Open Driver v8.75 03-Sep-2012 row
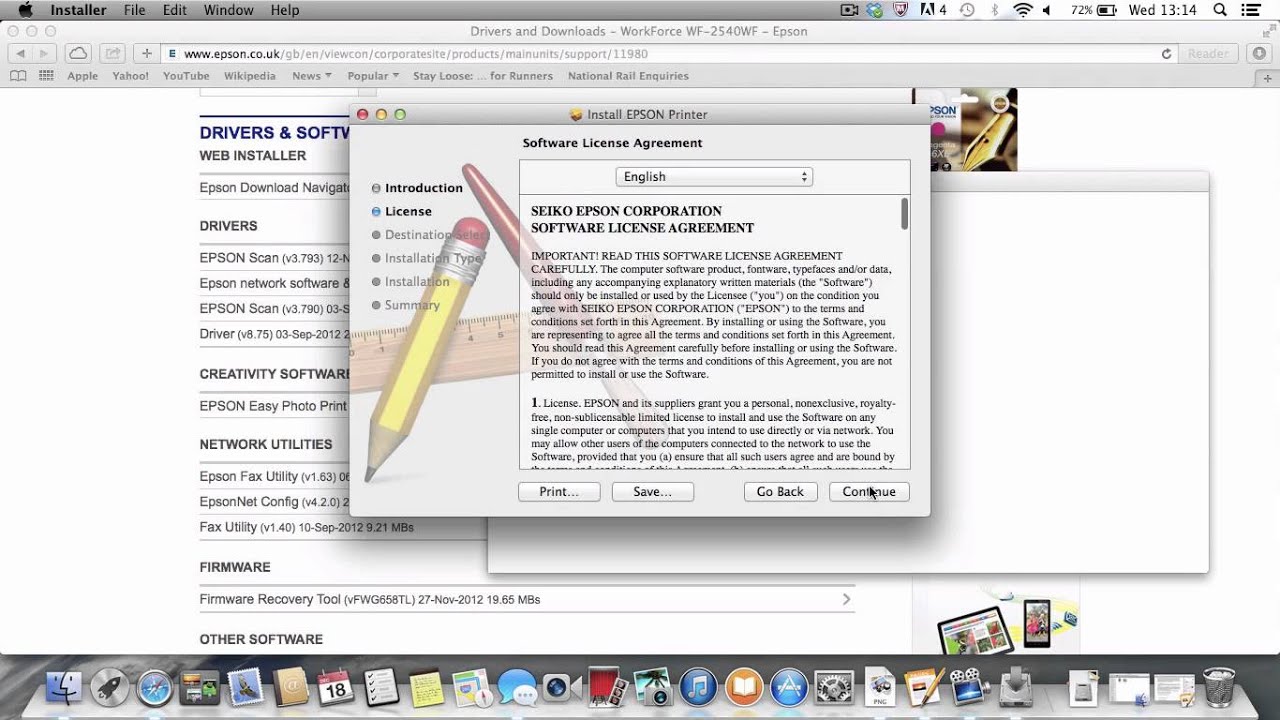Viewport: 1280px width, 720px height. [275, 334]
